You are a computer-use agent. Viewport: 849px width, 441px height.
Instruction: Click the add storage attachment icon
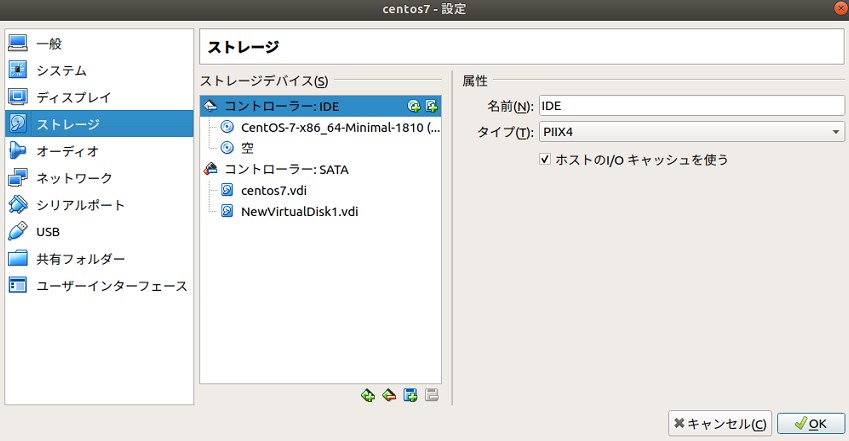coord(410,395)
